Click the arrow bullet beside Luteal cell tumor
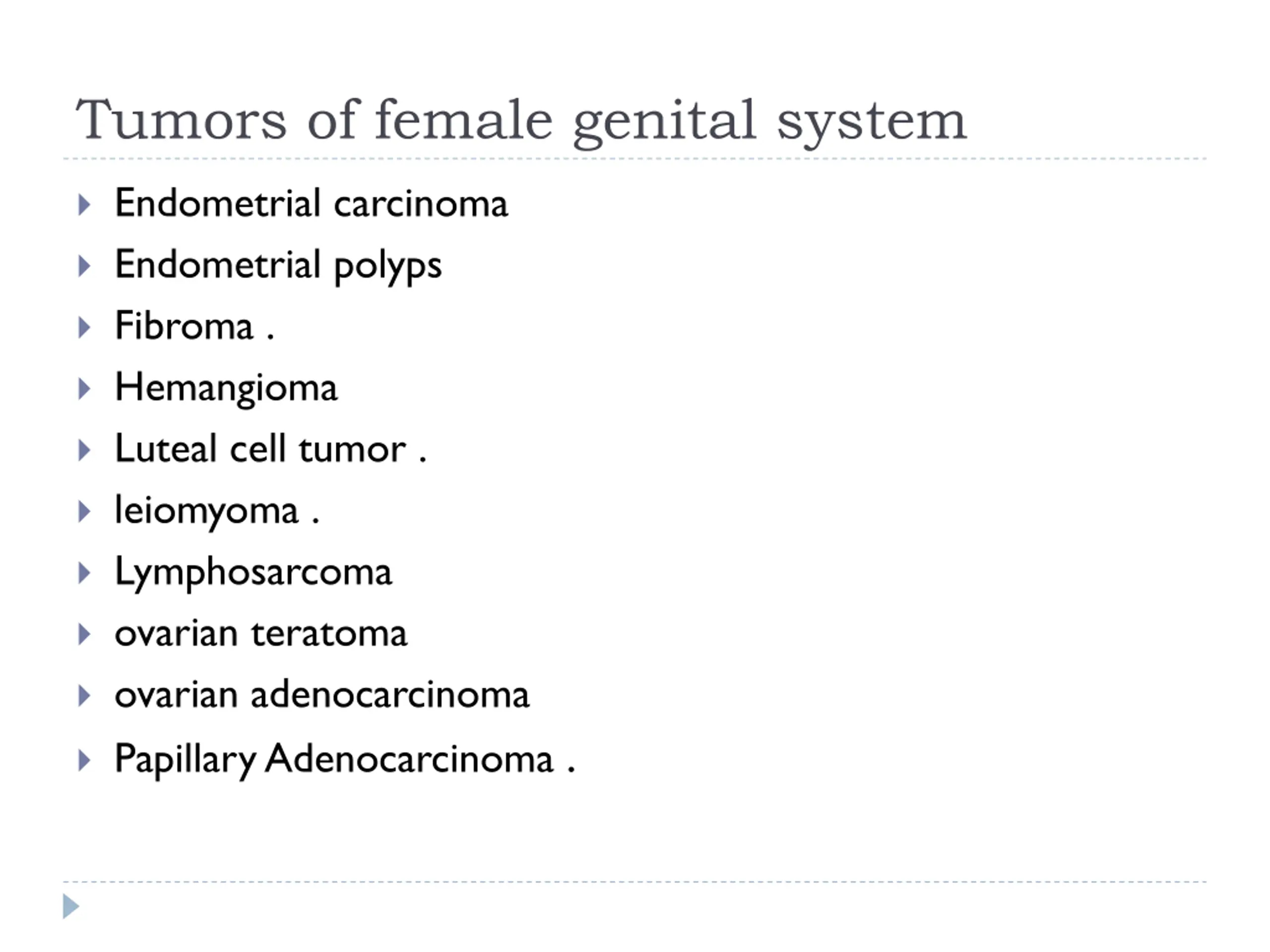This screenshot has width=1270, height=952. tap(84, 450)
